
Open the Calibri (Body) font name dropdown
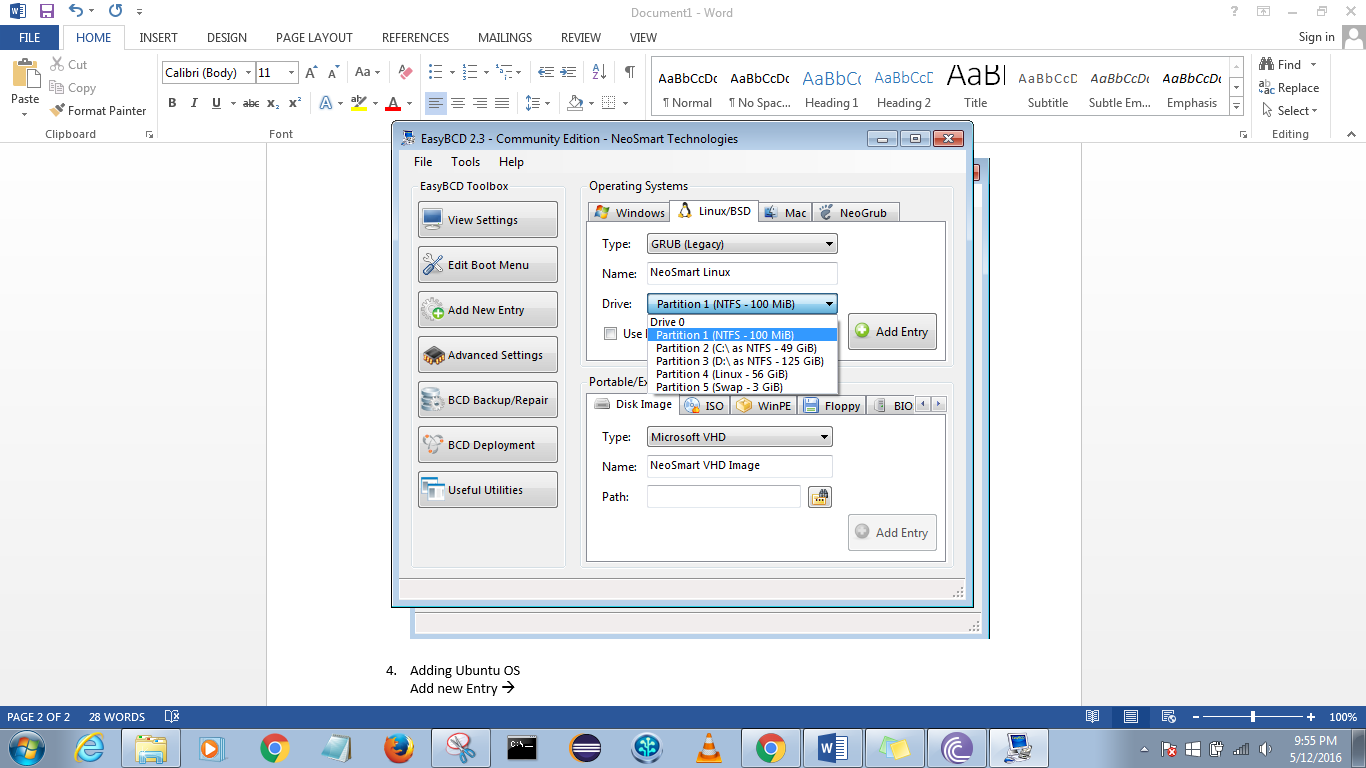(248, 73)
